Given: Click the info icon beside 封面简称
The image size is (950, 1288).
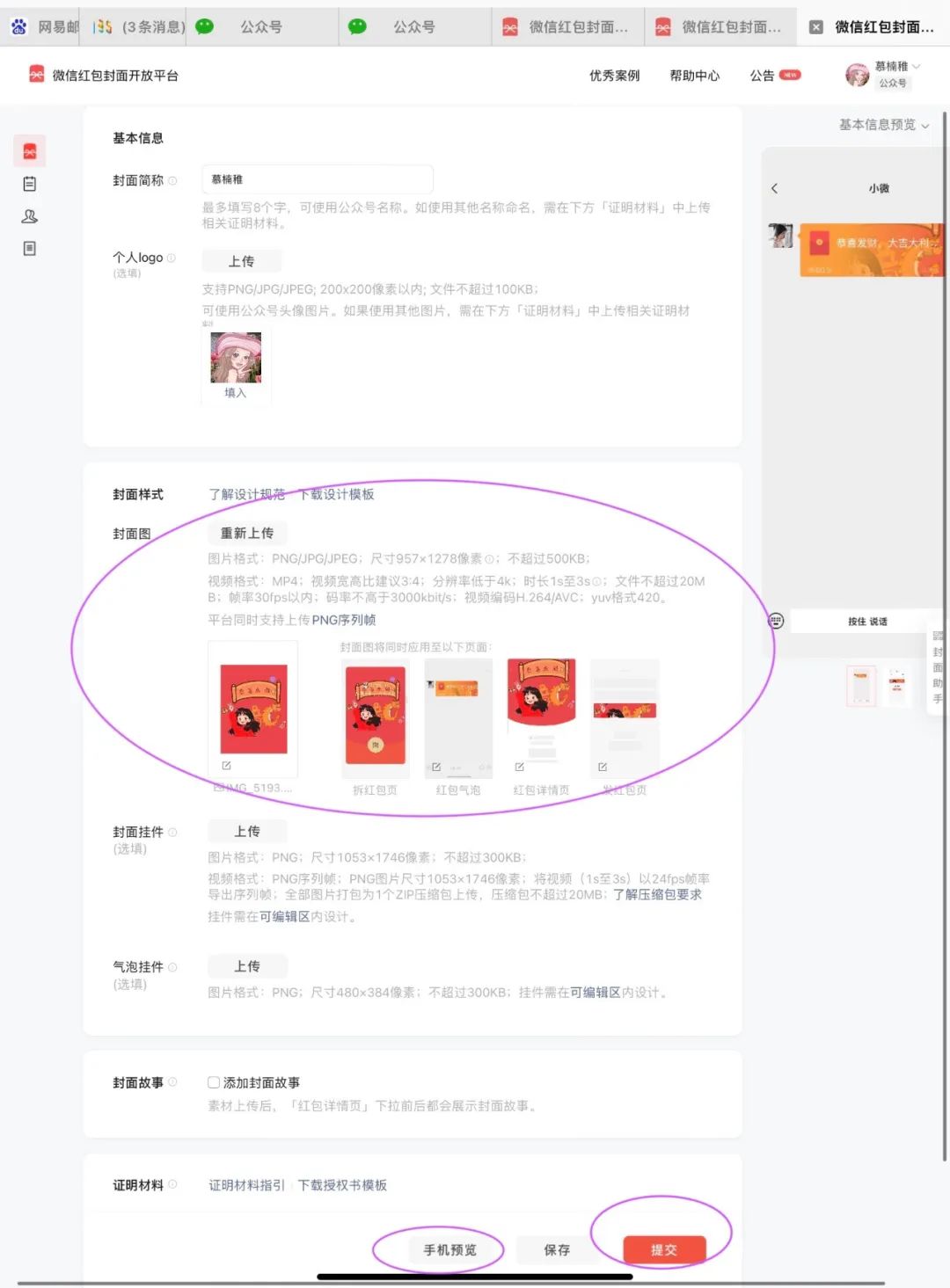Looking at the screenshot, I should (172, 180).
